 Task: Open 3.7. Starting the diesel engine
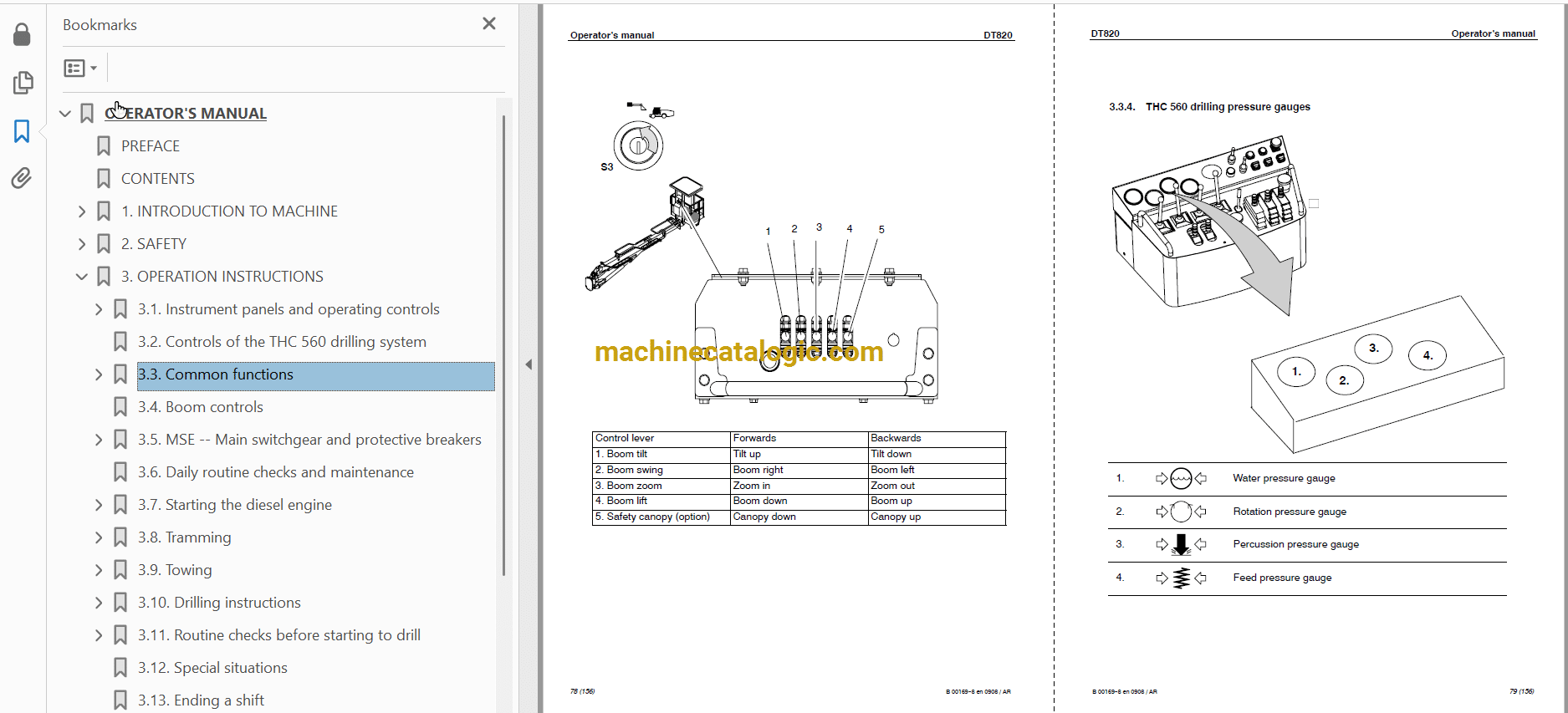coord(235,505)
